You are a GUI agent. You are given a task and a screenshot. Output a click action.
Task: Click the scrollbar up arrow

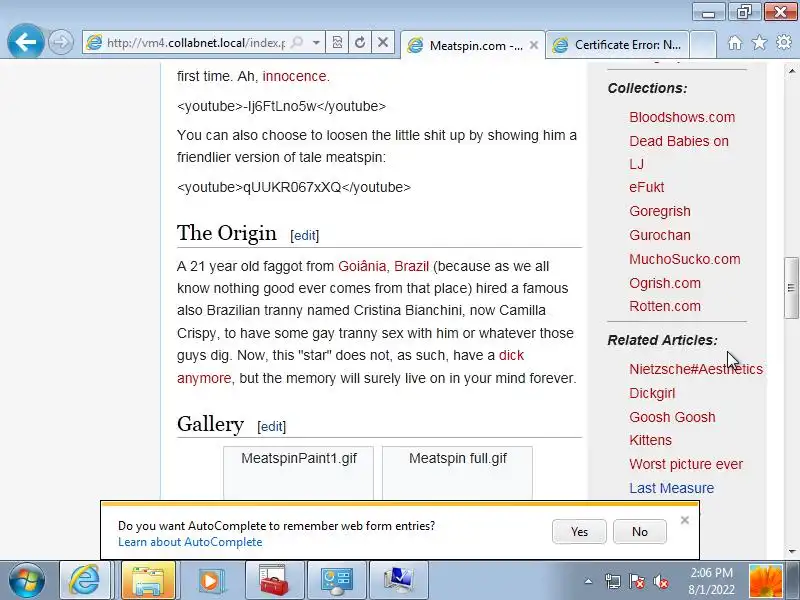point(792,71)
